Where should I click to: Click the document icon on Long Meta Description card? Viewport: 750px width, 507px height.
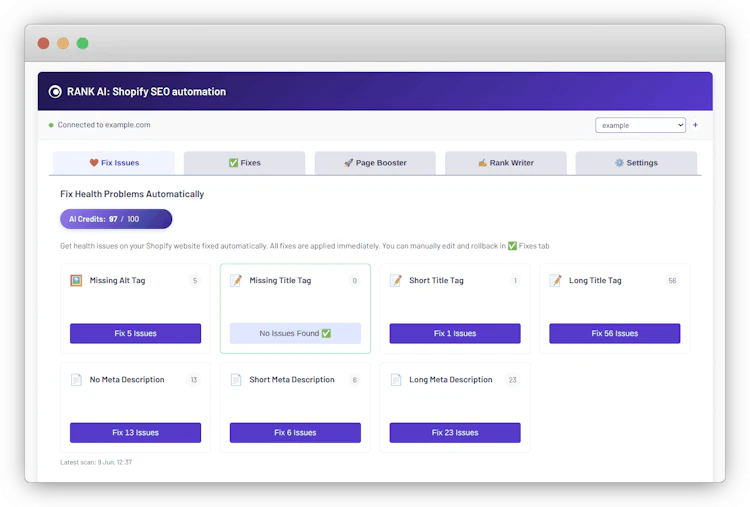[396, 380]
